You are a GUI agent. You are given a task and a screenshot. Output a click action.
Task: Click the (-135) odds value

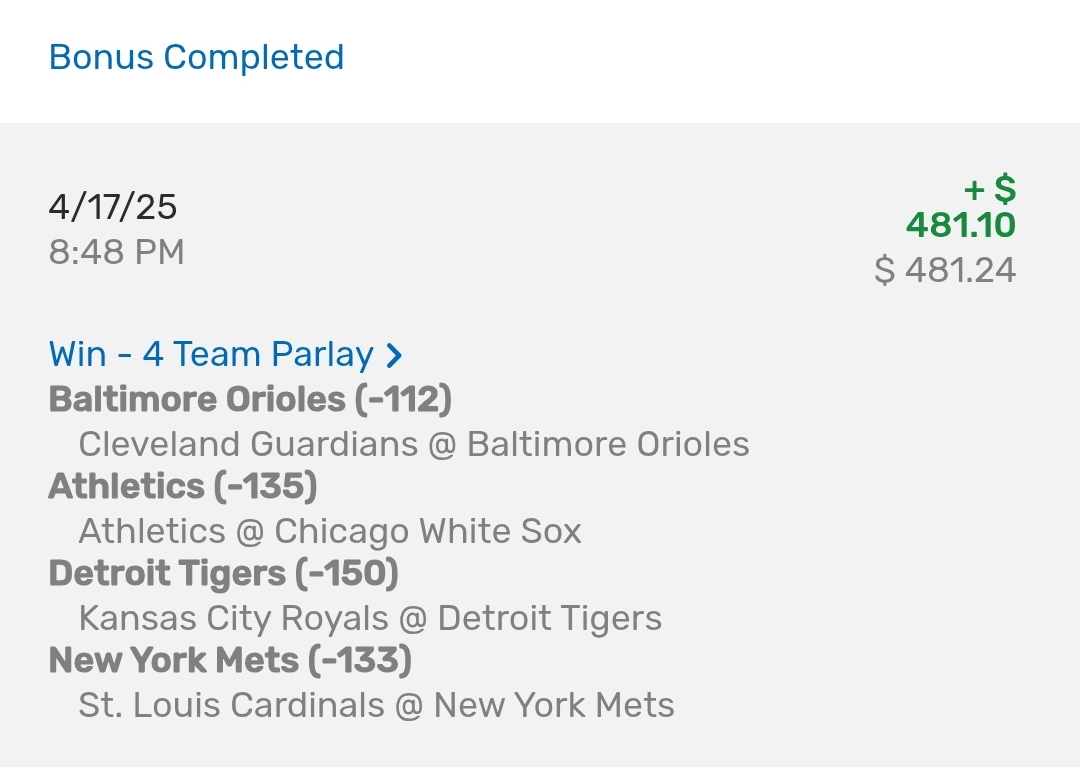pyautogui.click(x=264, y=486)
